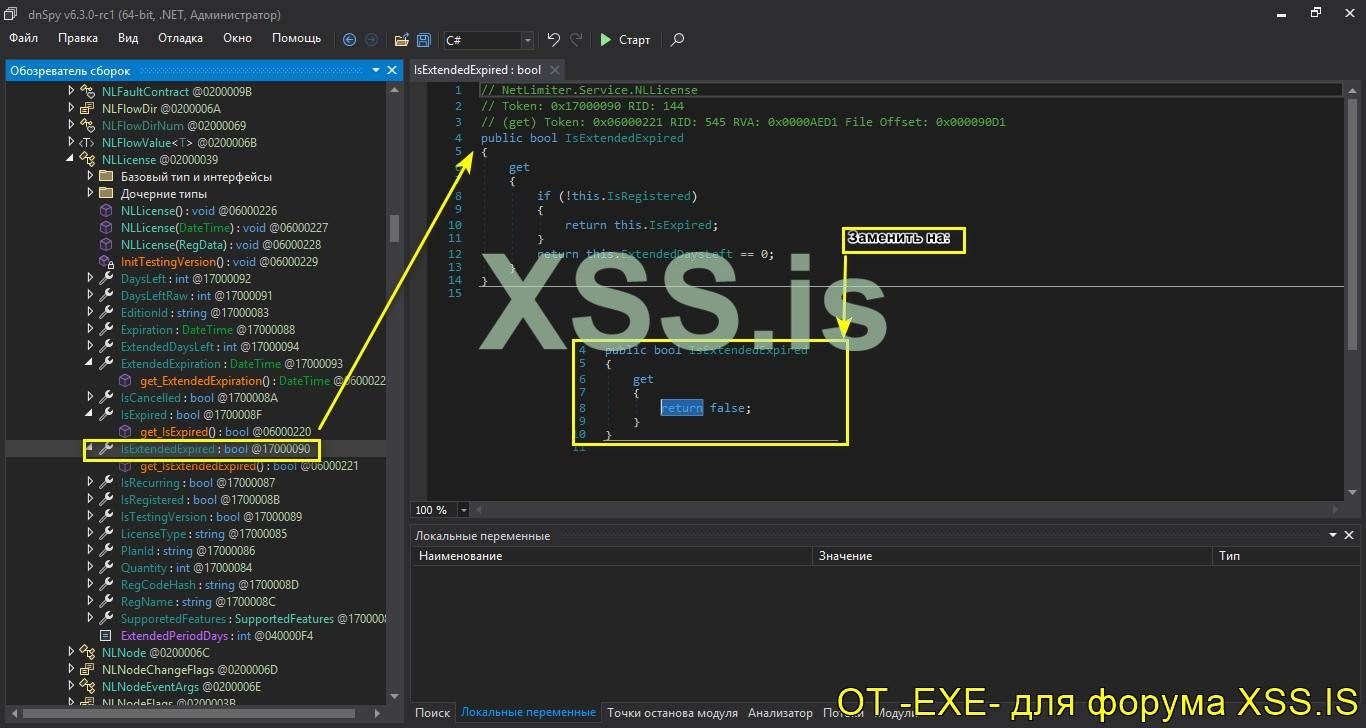Open the Обозреватель сборок panel options arrow

click(x=376, y=70)
